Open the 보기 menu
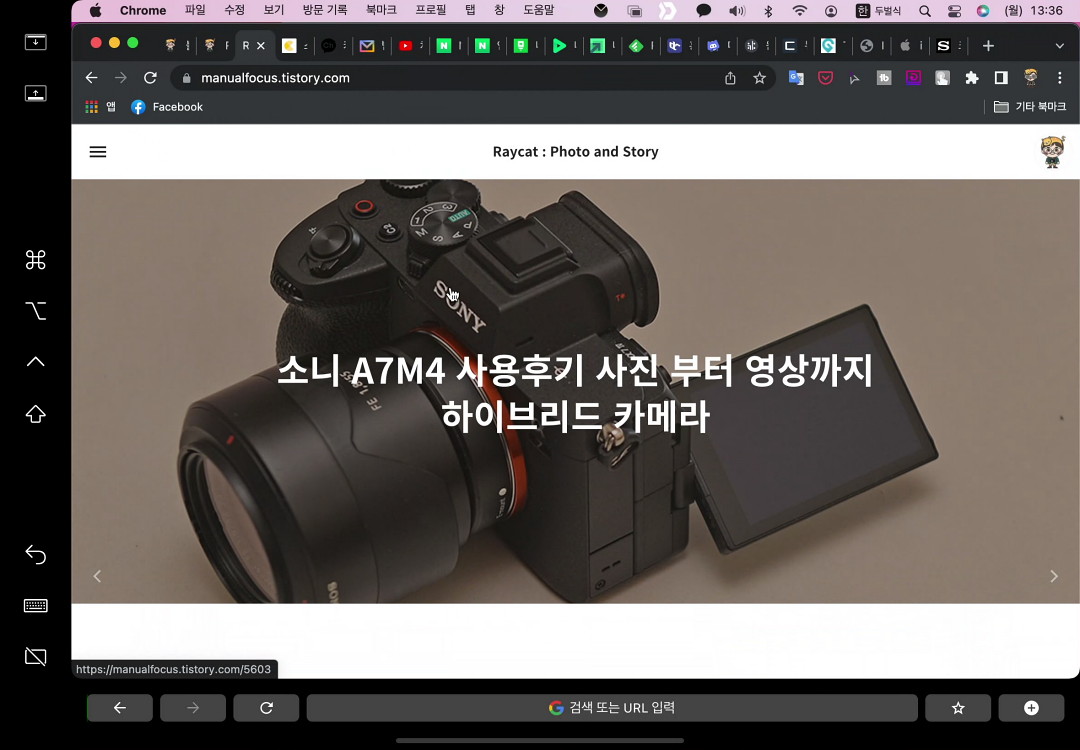The height and width of the screenshot is (750, 1080). (x=273, y=10)
